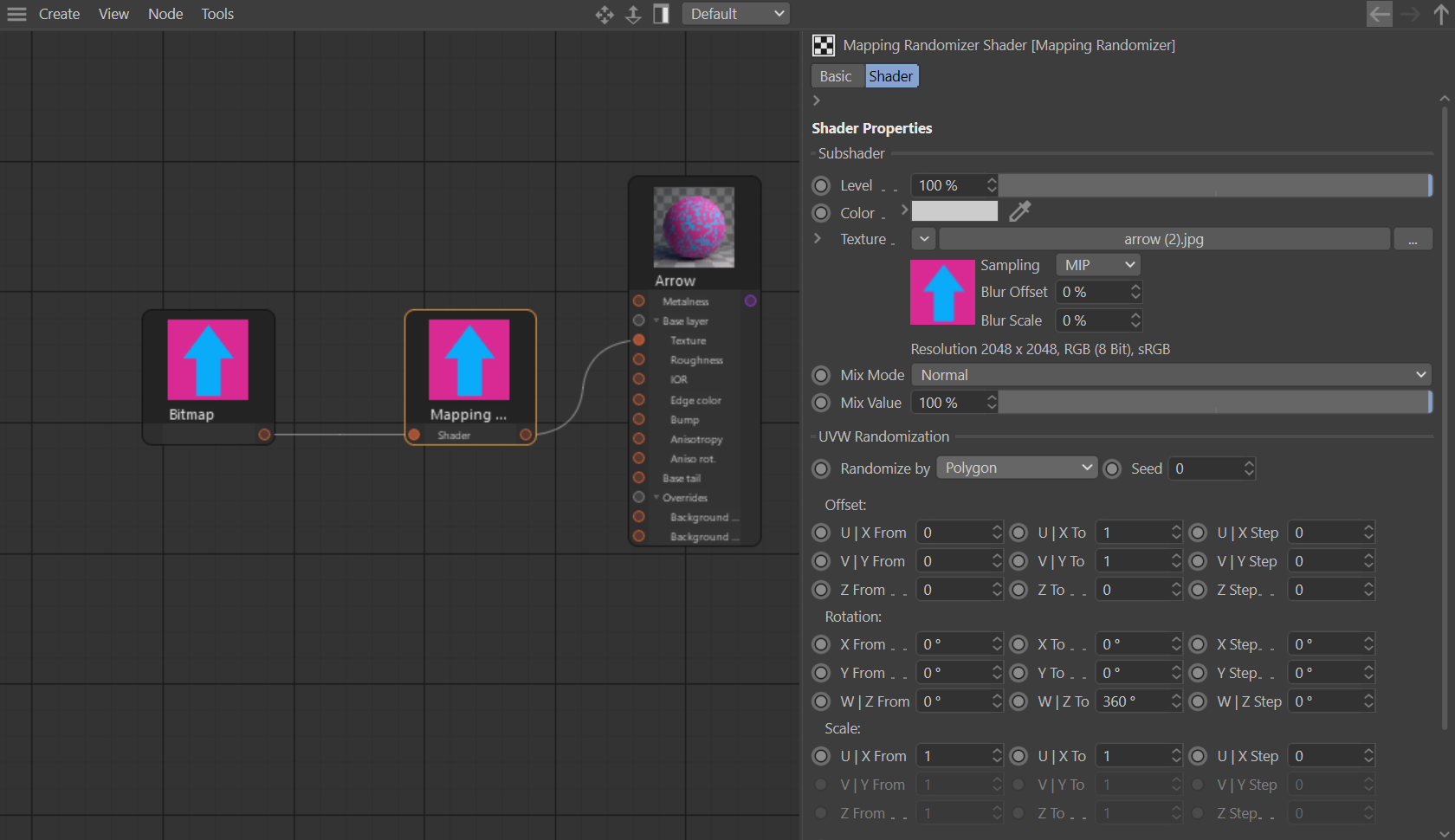Open the Mix Mode Normal dropdown
The image size is (1455, 840).
click(1172, 375)
